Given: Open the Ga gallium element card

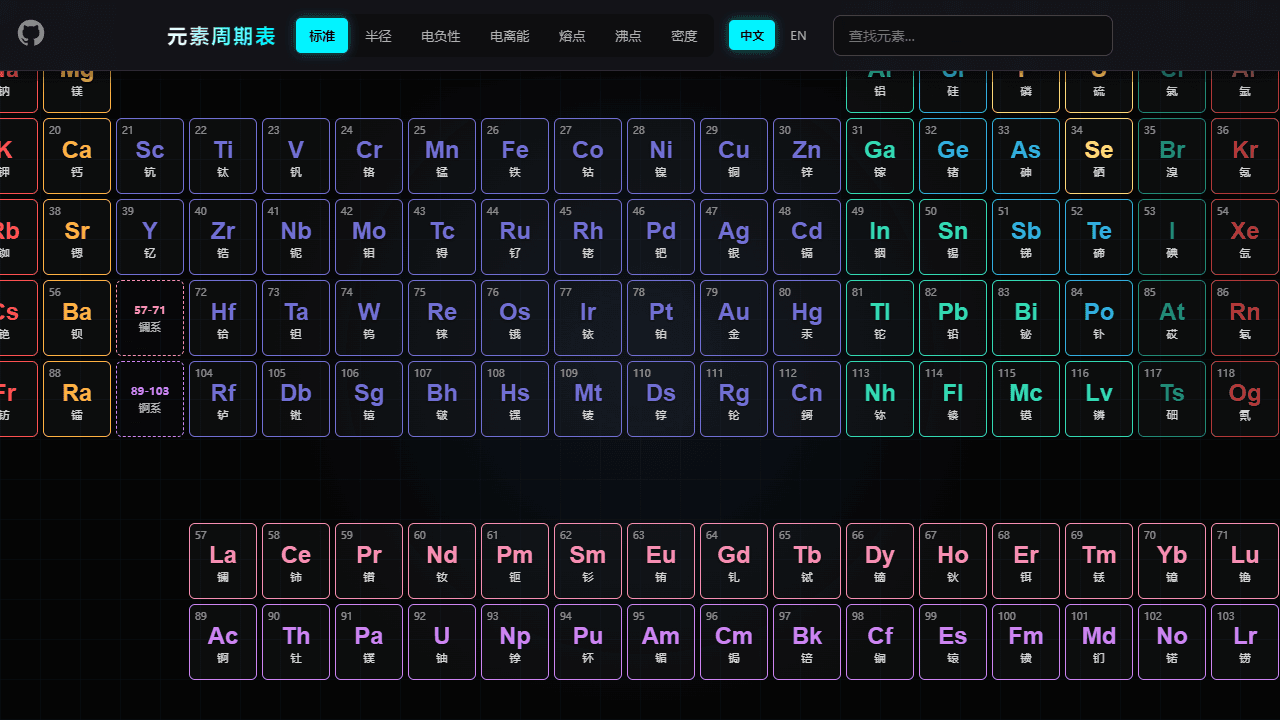Looking at the screenshot, I should click(880, 156).
